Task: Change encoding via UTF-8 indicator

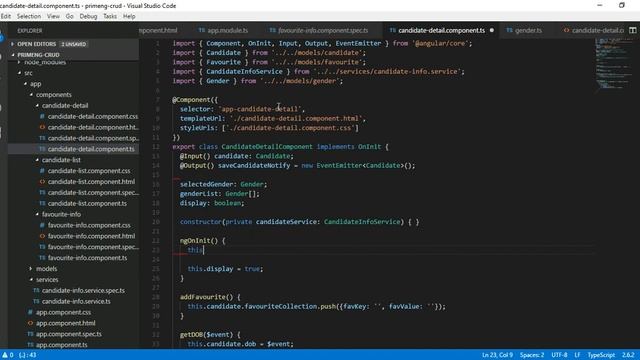Action: click(x=559, y=355)
